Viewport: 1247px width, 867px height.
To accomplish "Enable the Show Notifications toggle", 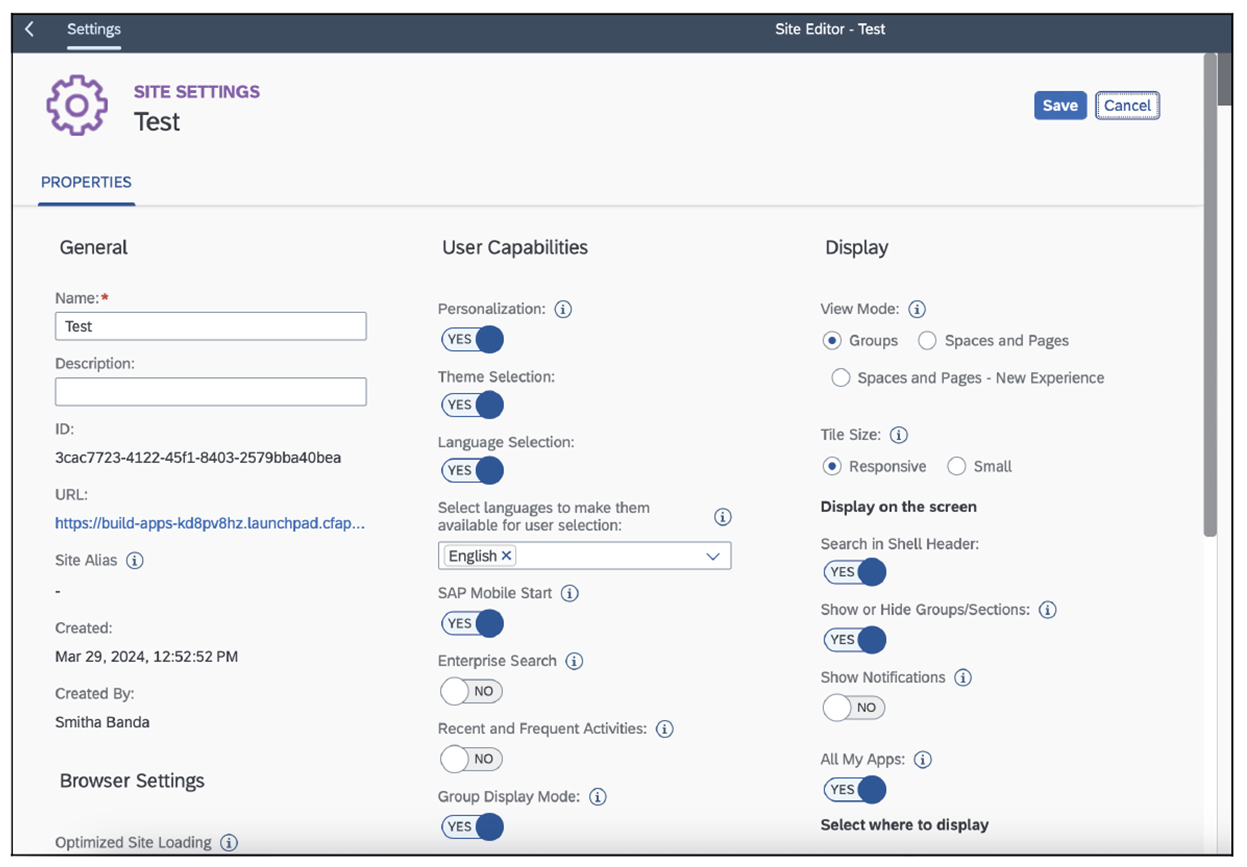I will pyautogui.click(x=853, y=707).
